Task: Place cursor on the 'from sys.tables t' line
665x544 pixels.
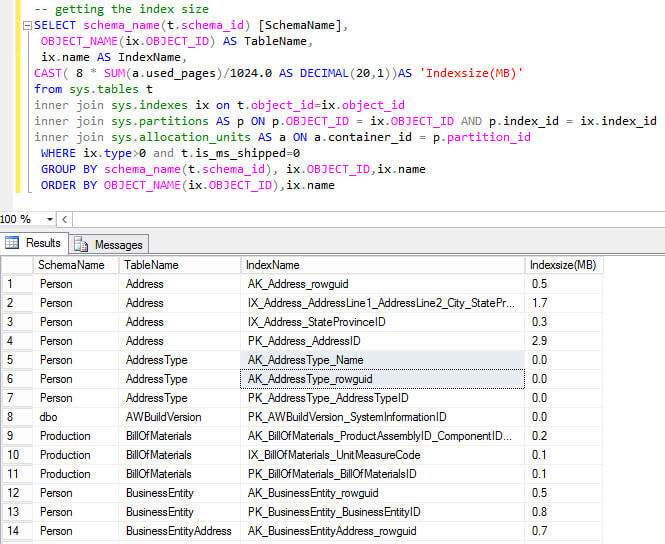Action: [x=95, y=89]
